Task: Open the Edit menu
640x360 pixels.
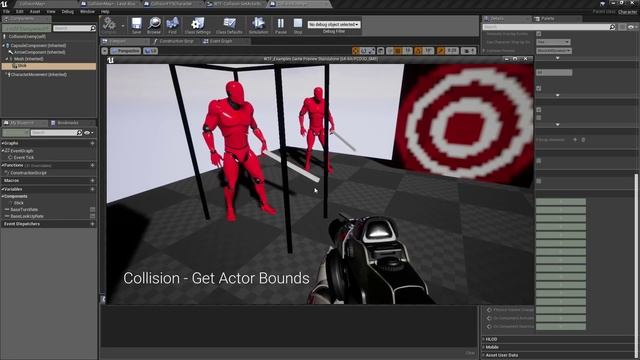Action: point(20,11)
